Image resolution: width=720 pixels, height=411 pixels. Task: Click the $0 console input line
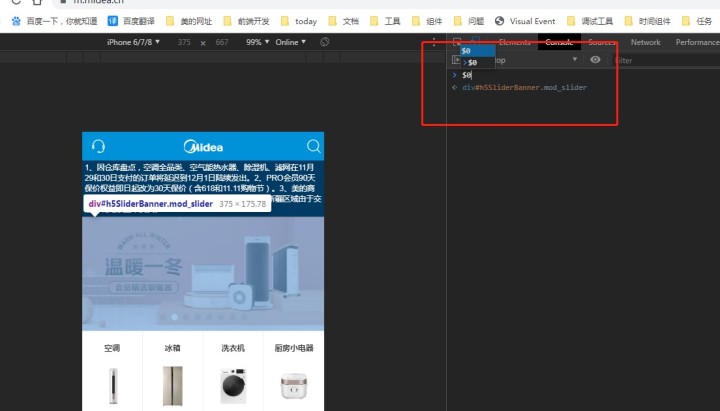(x=467, y=75)
